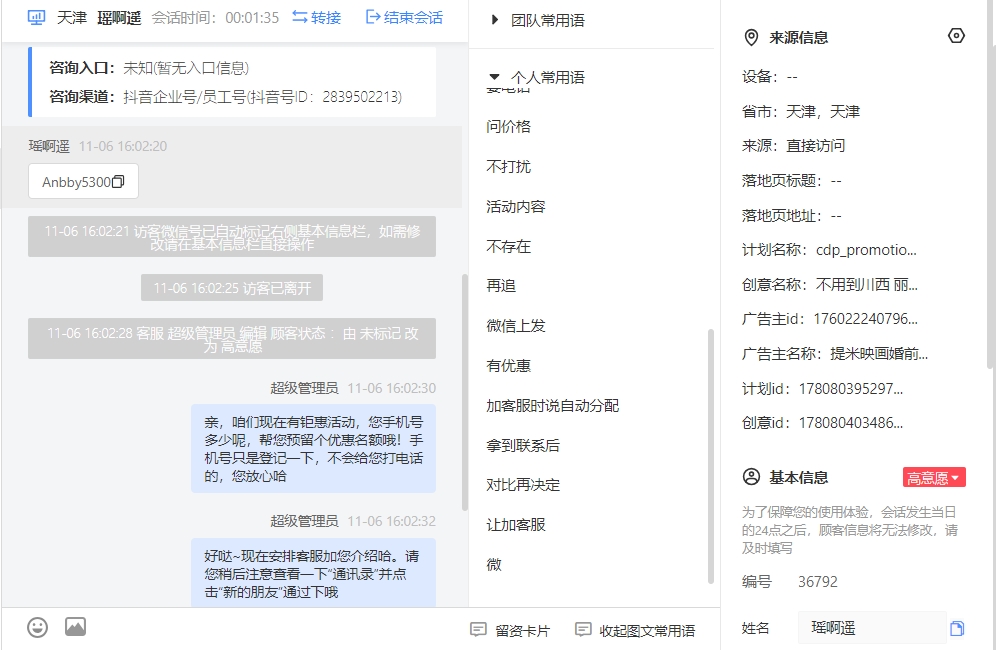
Task: Click the 访客已离开 system notice
Action: click(232, 288)
